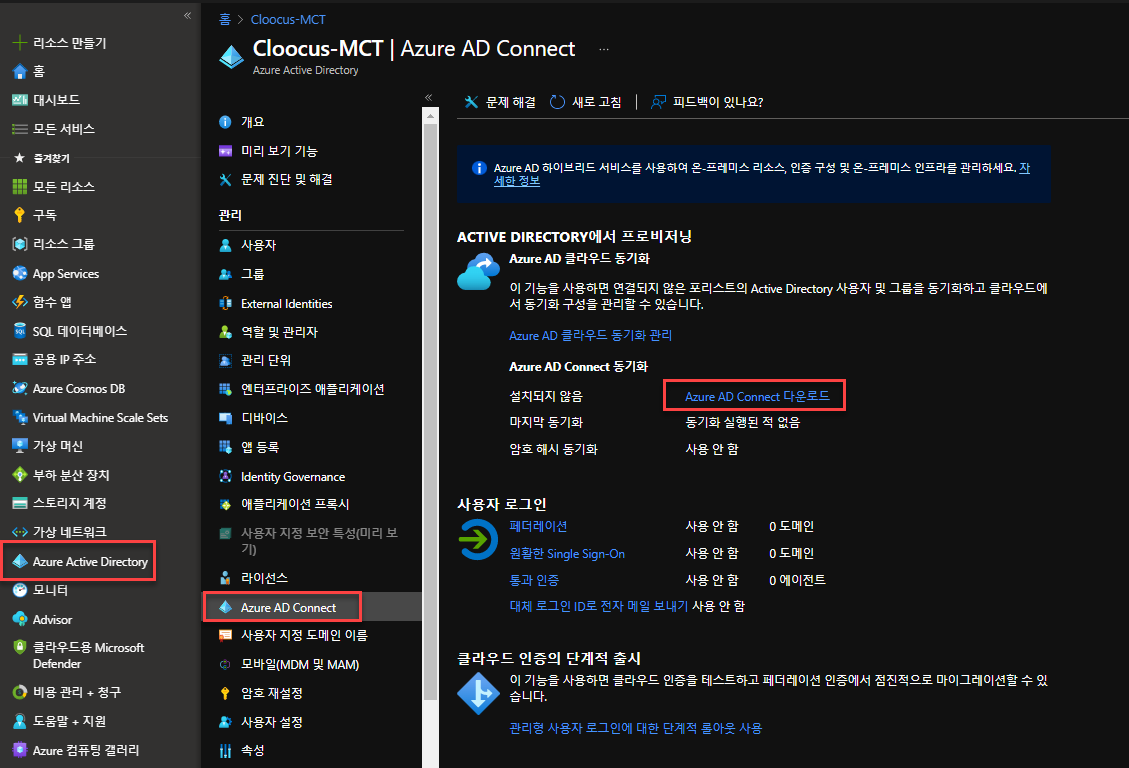
Task: Open 엔터프라이즈 애플리케이션 menu item
Action: point(311,389)
